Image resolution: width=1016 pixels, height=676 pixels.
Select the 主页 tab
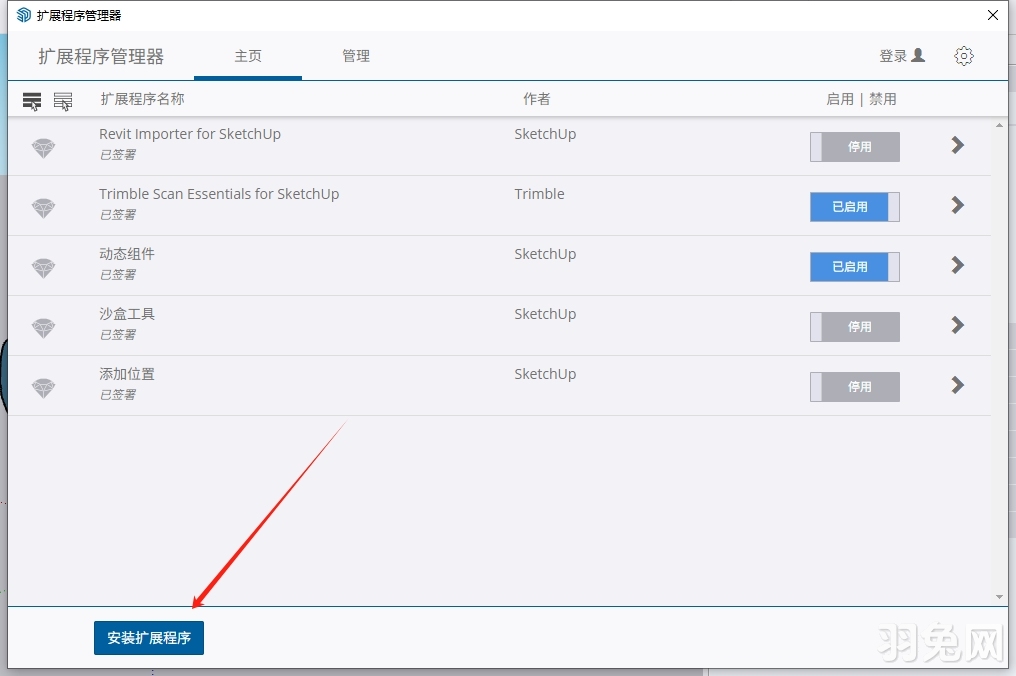coord(248,56)
